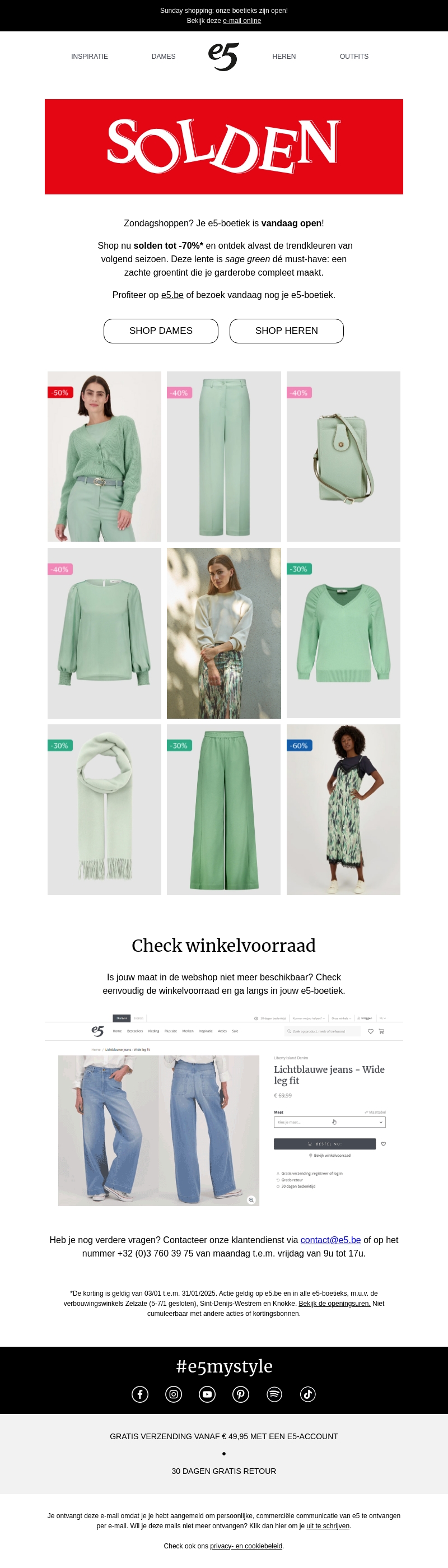Click the uit te schrijven unsubscribe link

[328, 1526]
